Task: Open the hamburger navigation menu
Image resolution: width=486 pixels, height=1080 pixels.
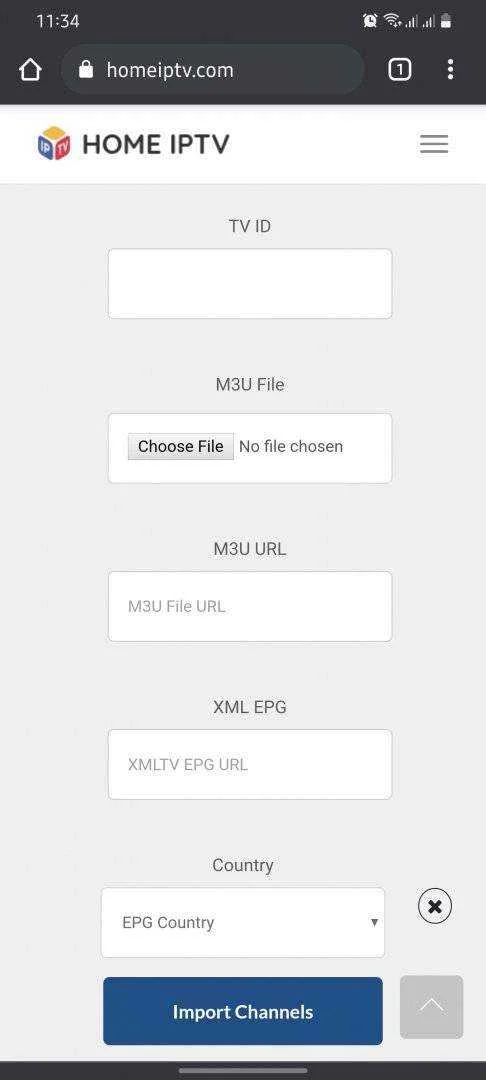Action: (x=434, y=144)
